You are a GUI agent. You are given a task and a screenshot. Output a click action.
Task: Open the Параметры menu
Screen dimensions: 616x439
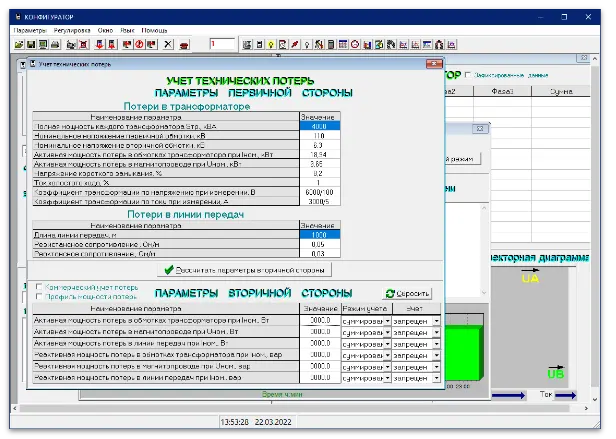pyautogui.click(x=30, y=30)
